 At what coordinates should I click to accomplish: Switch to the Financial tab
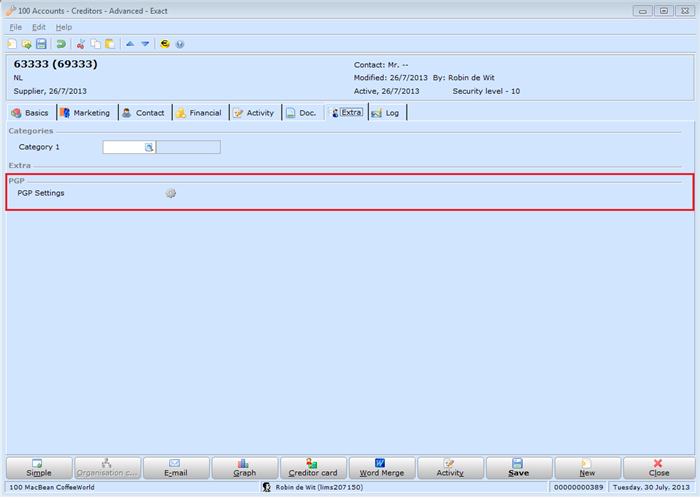click(x=200, y=113)
